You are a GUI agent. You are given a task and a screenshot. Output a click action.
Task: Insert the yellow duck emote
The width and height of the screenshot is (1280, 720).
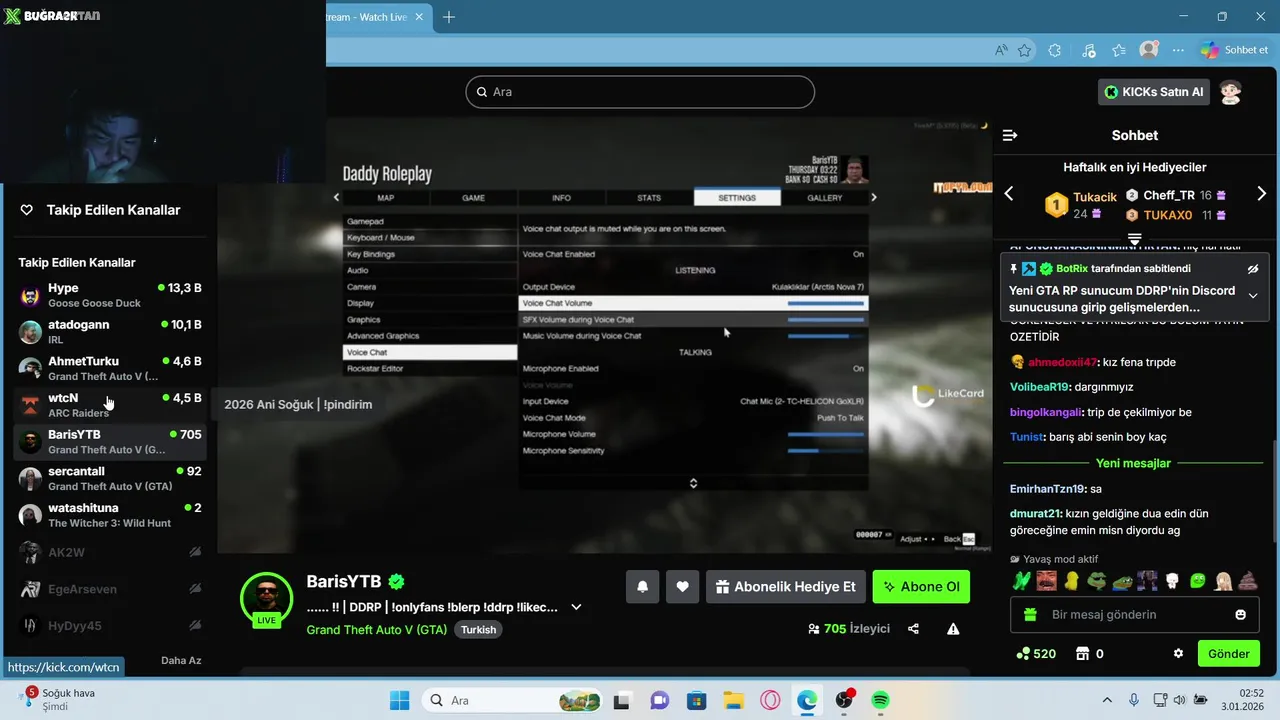[x=1072, y=581]
